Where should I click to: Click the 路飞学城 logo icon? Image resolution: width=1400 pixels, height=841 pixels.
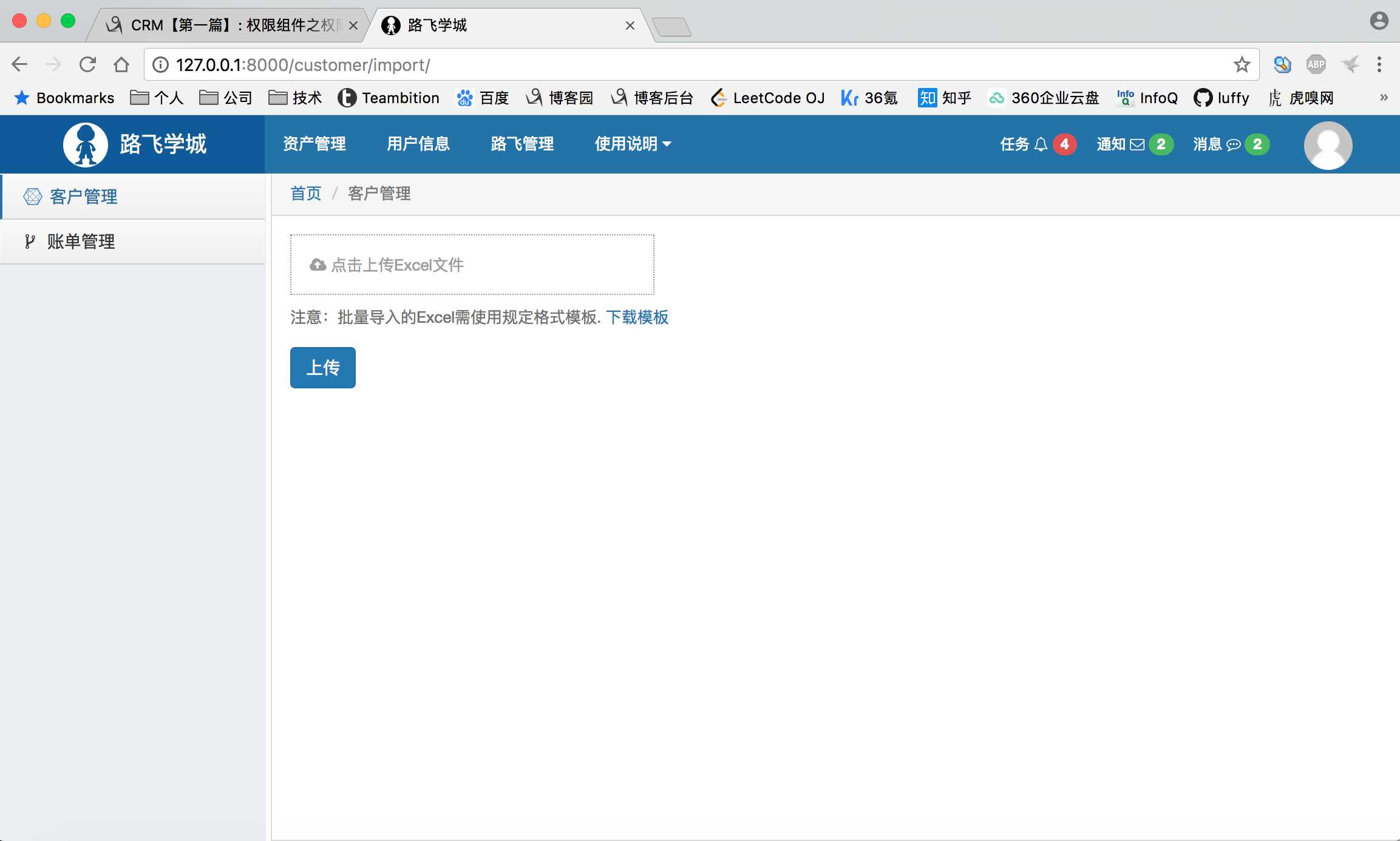coord(85,144)
